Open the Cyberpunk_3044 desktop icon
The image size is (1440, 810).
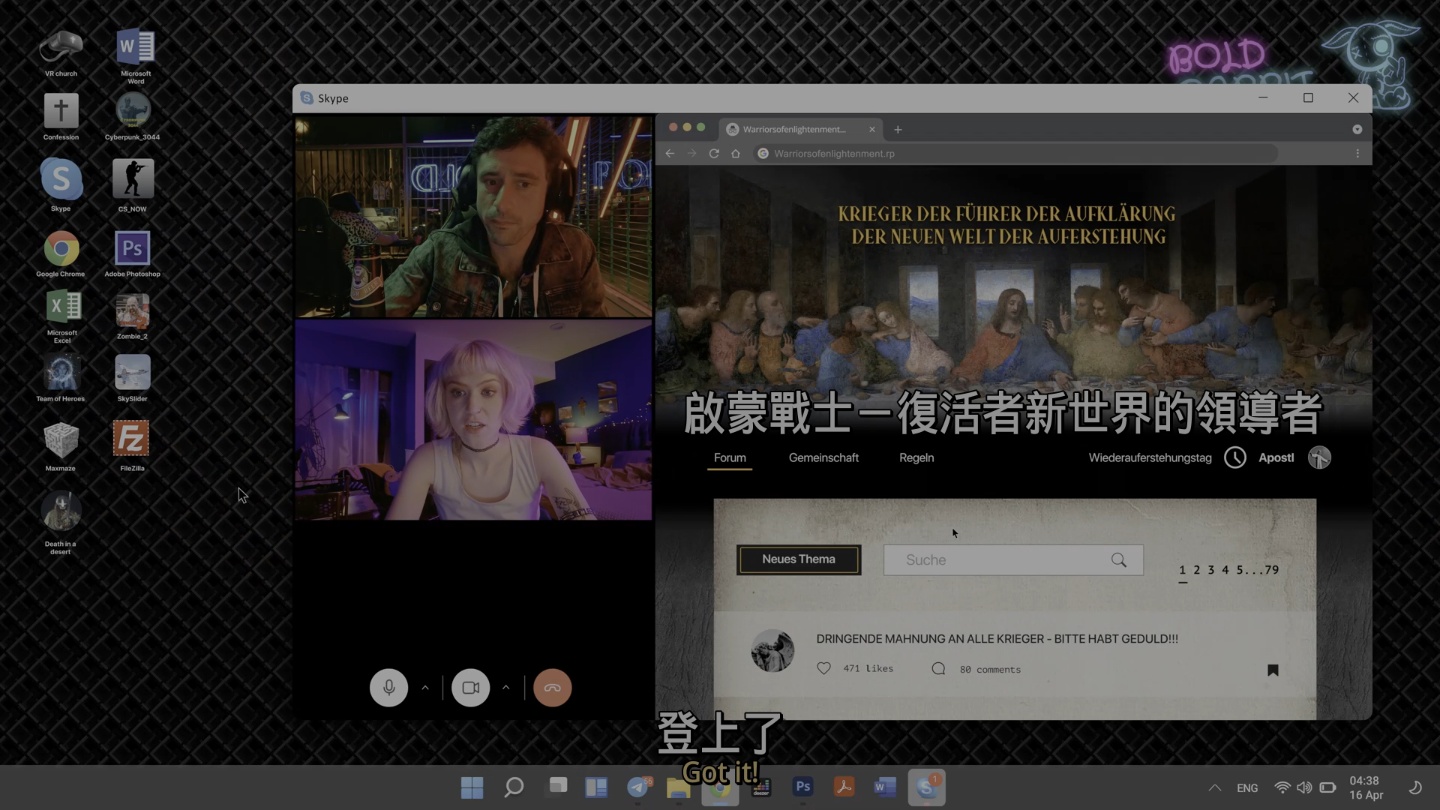pos(132,117)
